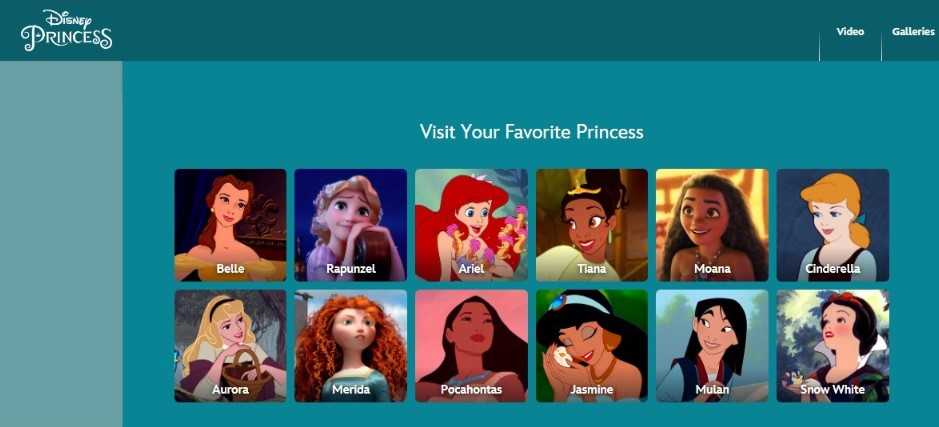Select the Snow White thumbnail
The height and width of the screenshot is (427, 939).
pos(833,346)
